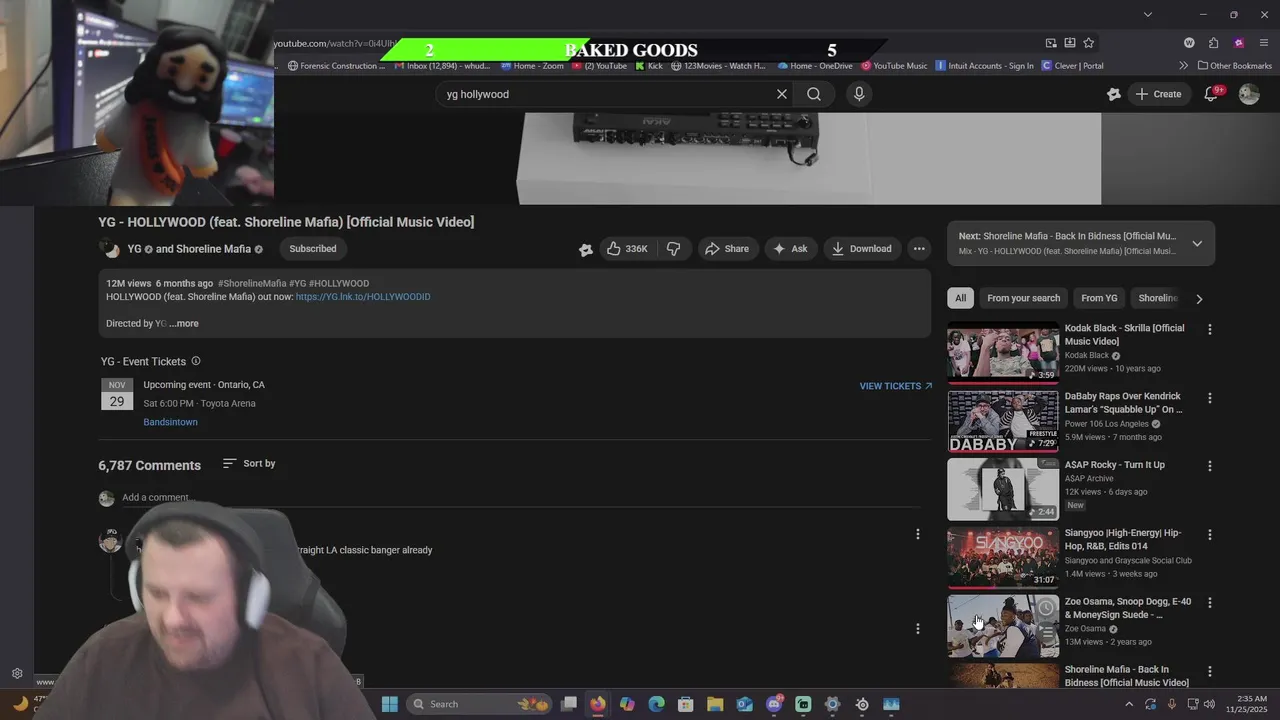This screenshot has height=720, width=1280.
Task: Open the Bandsintown link
Action: click(170, 422)
